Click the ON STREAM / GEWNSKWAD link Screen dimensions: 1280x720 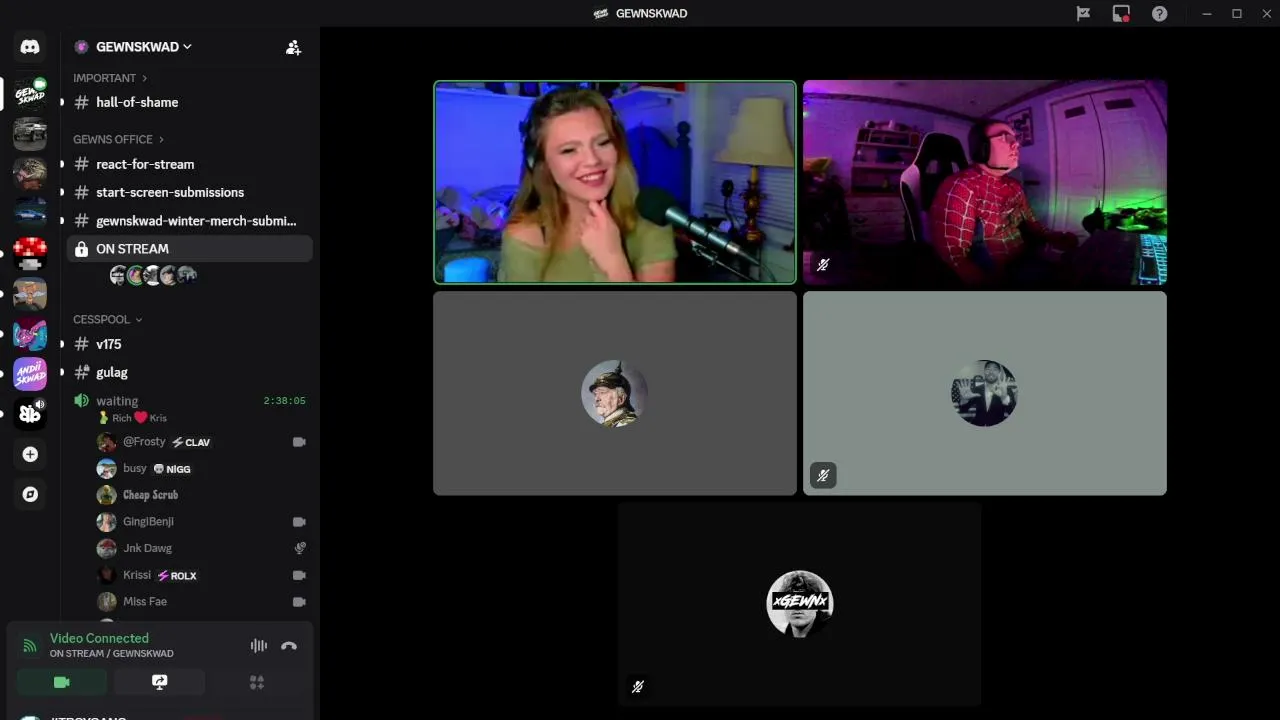112,654
